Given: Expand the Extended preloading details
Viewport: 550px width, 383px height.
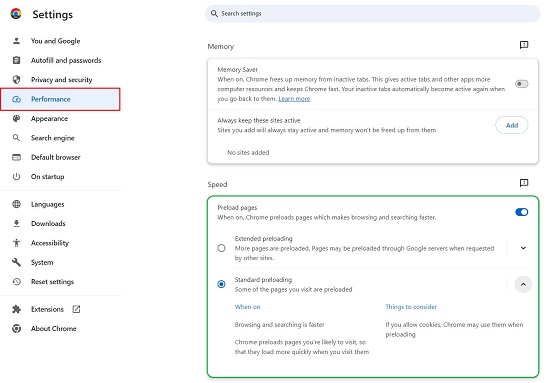Looking at the screenshot, I should (x=523, y=248).
